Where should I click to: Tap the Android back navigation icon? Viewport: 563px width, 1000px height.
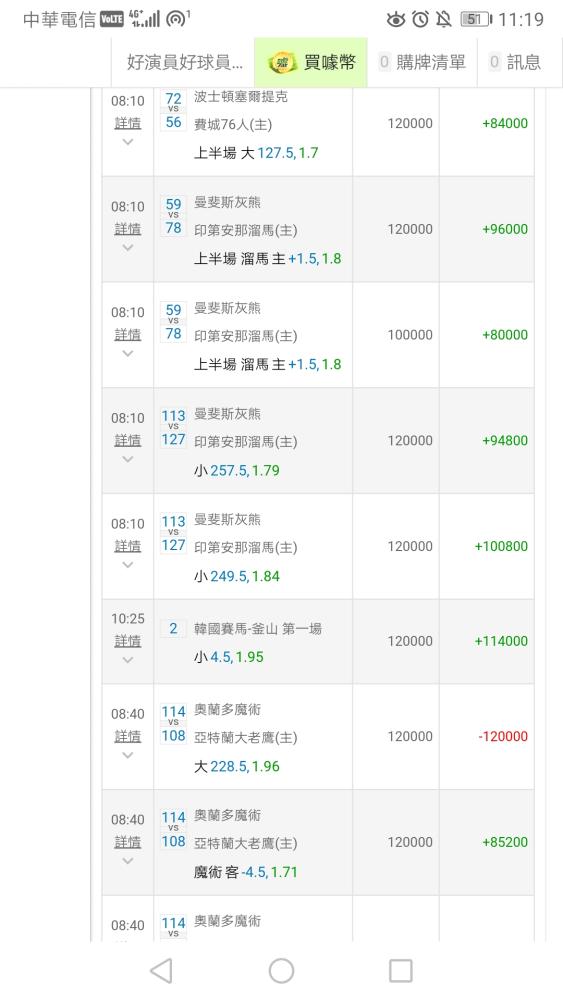[x=161, y=971]
